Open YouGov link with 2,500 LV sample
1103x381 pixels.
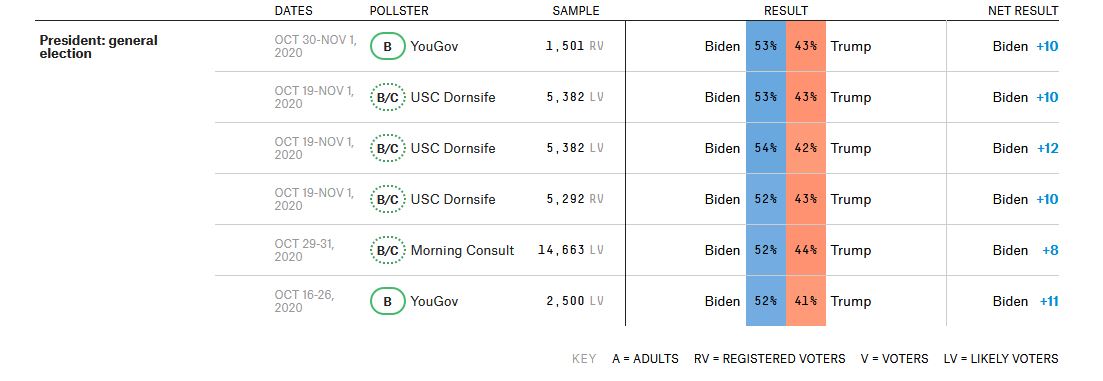[x=434, y=302]
